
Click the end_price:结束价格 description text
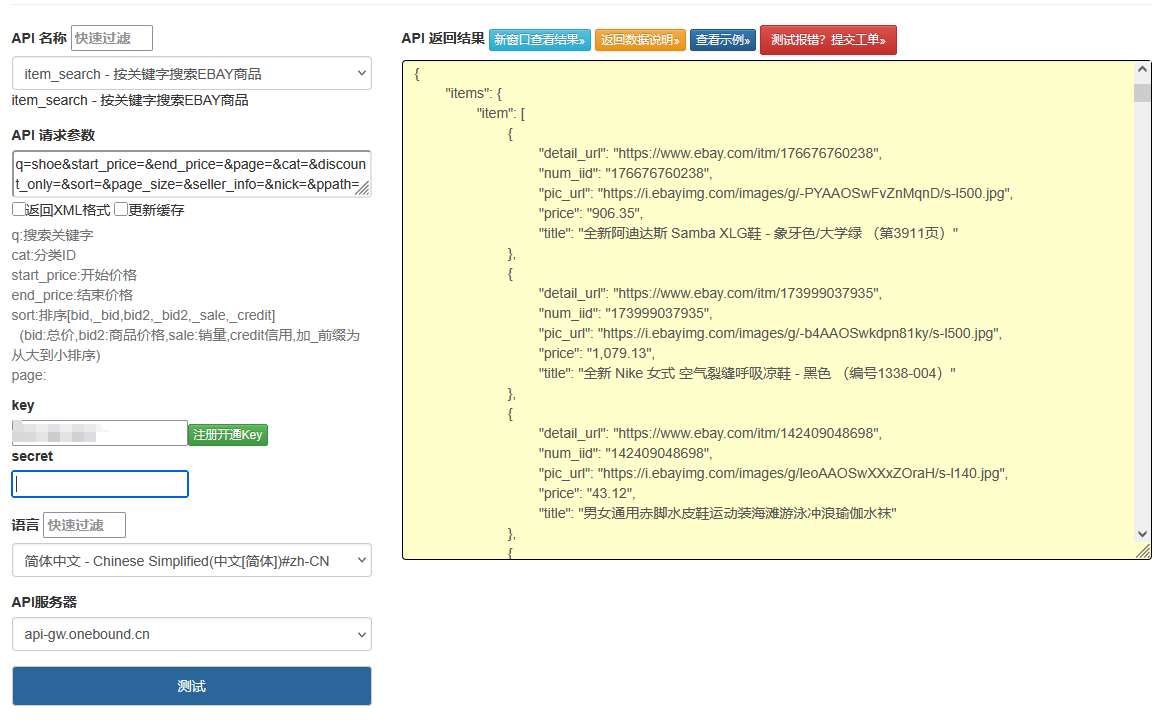point(72,295)
